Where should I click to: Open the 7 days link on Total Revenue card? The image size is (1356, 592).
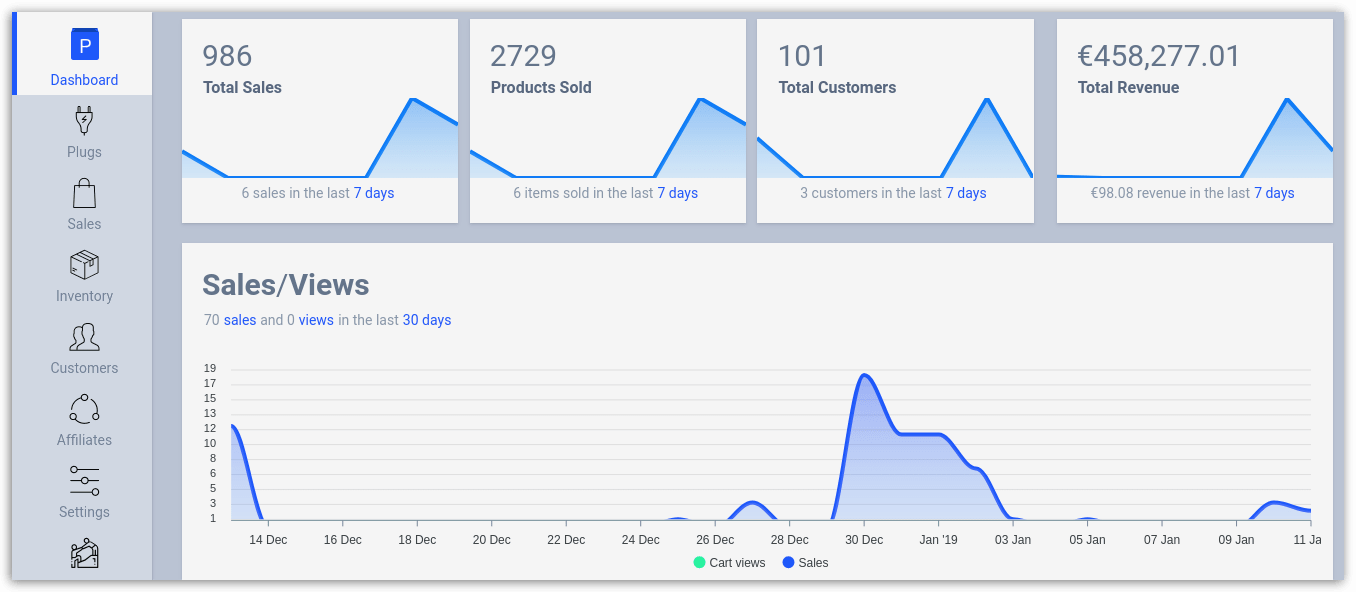pos(1274,193)
